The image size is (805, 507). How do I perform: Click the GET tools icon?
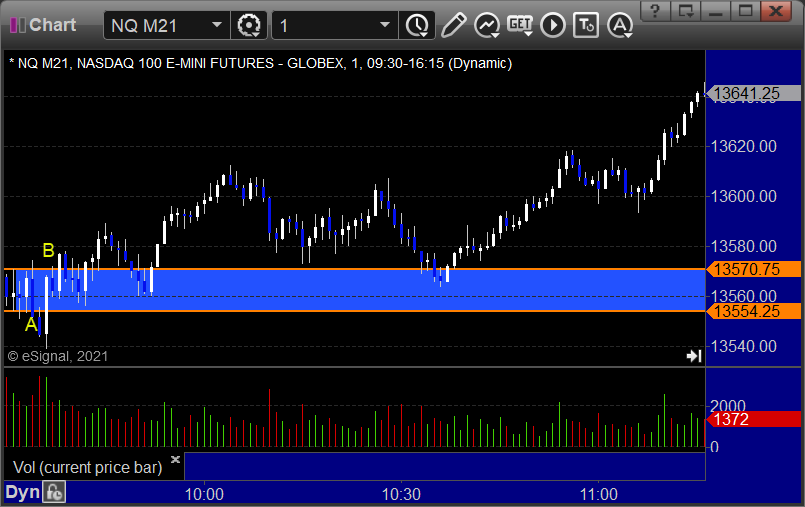(x=520, y=25)
